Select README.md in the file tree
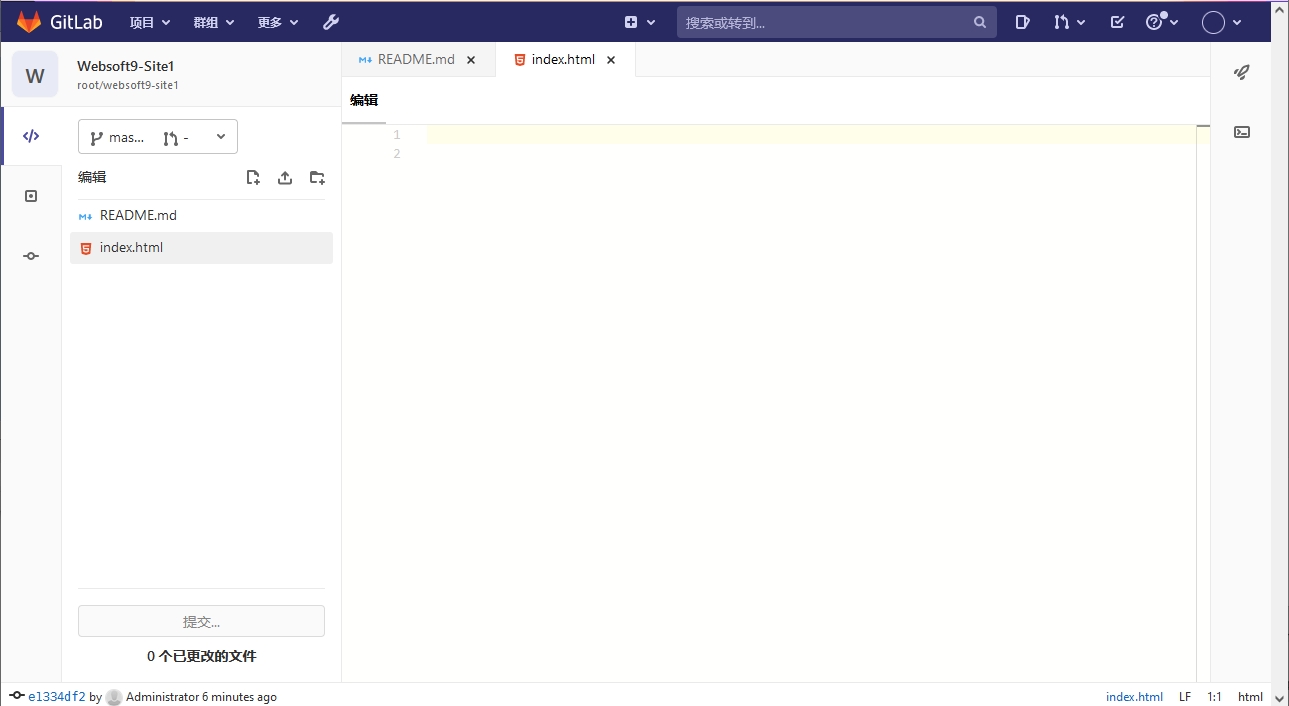 click(138, 215)
